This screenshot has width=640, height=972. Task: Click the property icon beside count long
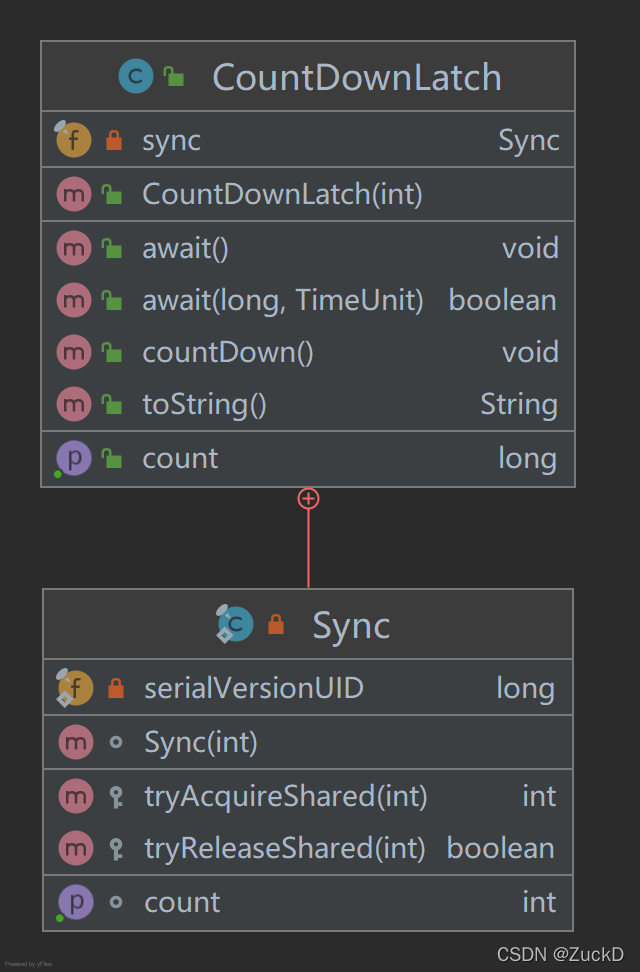coord(73,459)
